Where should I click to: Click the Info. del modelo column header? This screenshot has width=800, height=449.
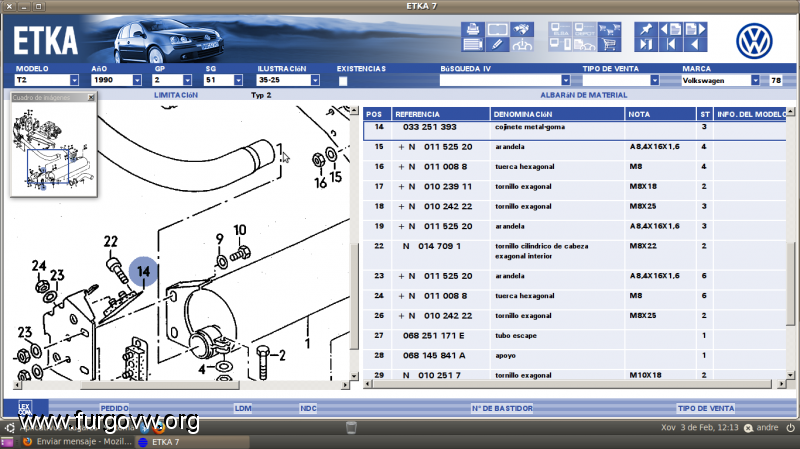[x=750, y=114]
